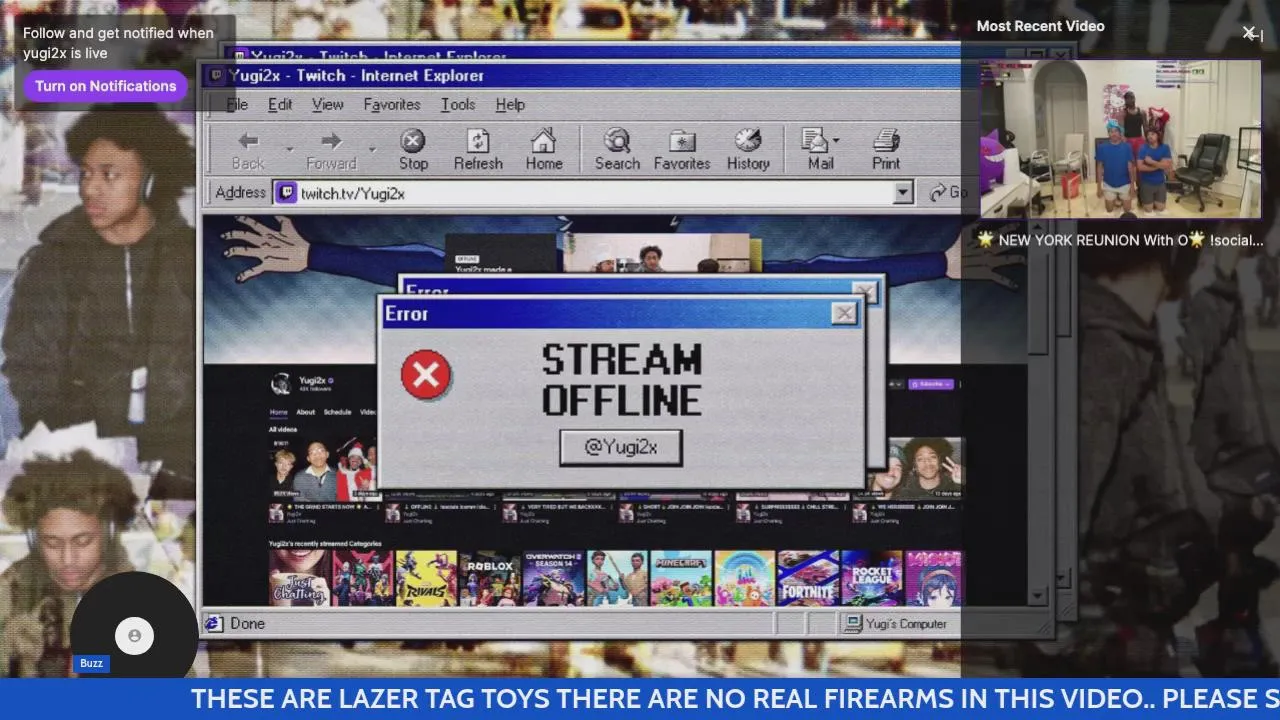
Task: Expand the Address bar dropdown arrow
Action: point(903,192)
